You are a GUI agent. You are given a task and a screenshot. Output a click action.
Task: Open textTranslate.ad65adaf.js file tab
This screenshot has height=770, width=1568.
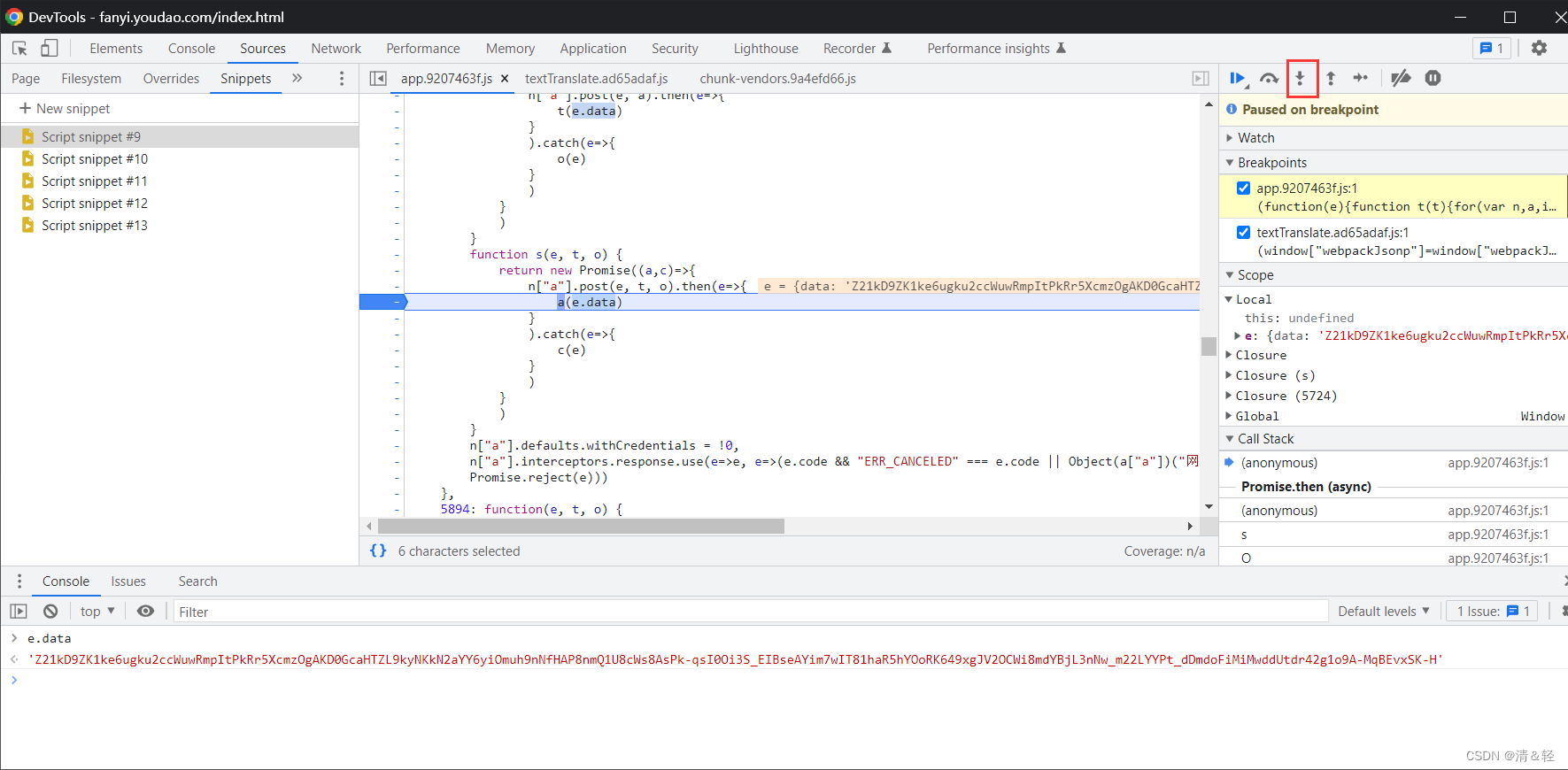click(x=596, y=79)
